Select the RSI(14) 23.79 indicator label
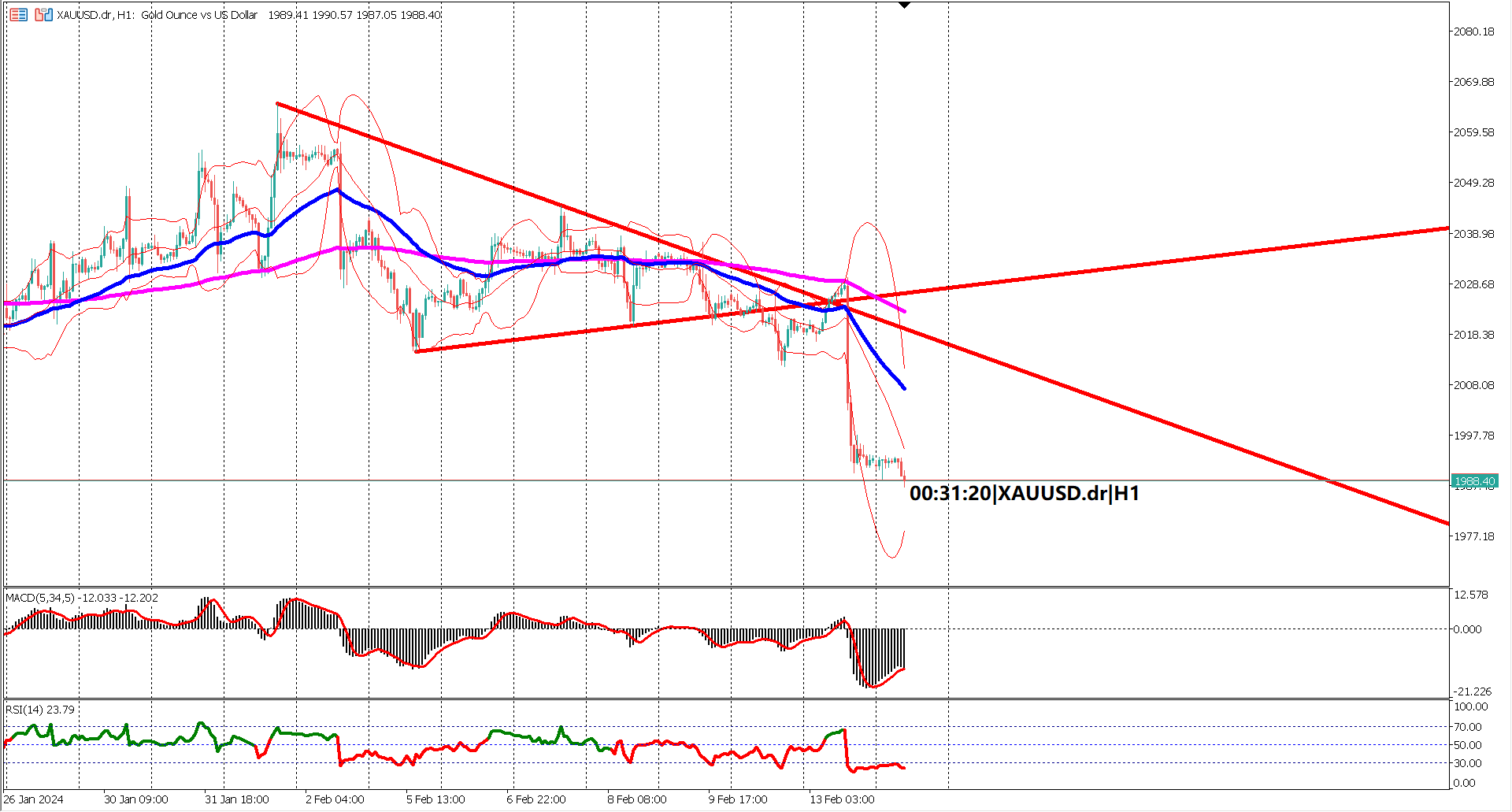The width and height of the screenshot is (1512, 812). (x=38, y=710)
